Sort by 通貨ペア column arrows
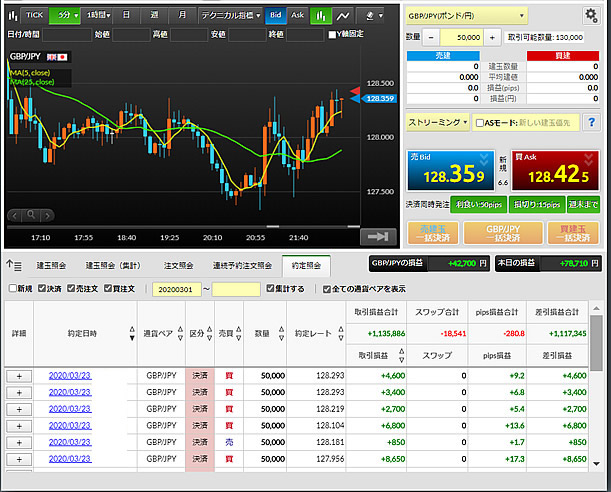611x492 pixels. click(180, 333)
